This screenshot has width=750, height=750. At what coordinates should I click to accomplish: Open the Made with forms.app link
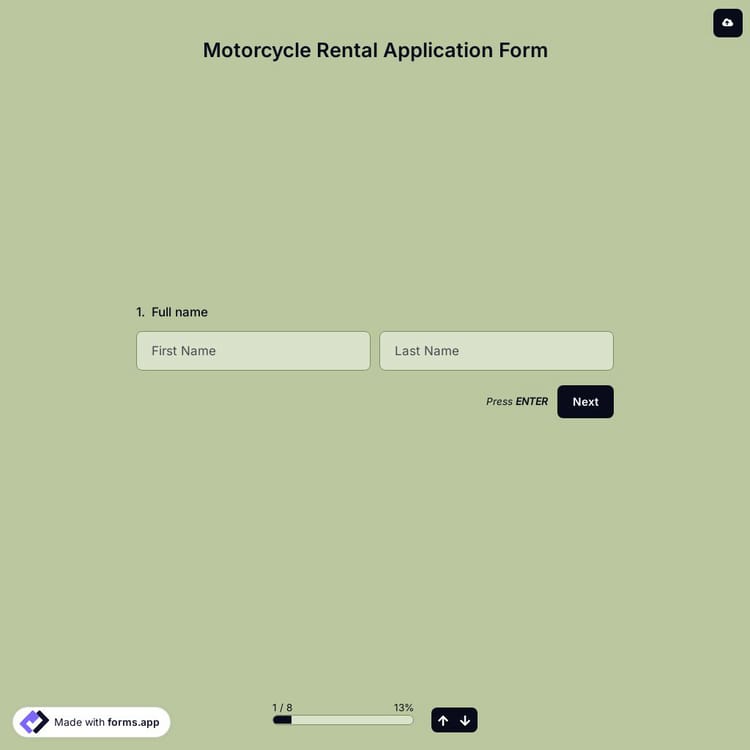[x=92, y=722]
